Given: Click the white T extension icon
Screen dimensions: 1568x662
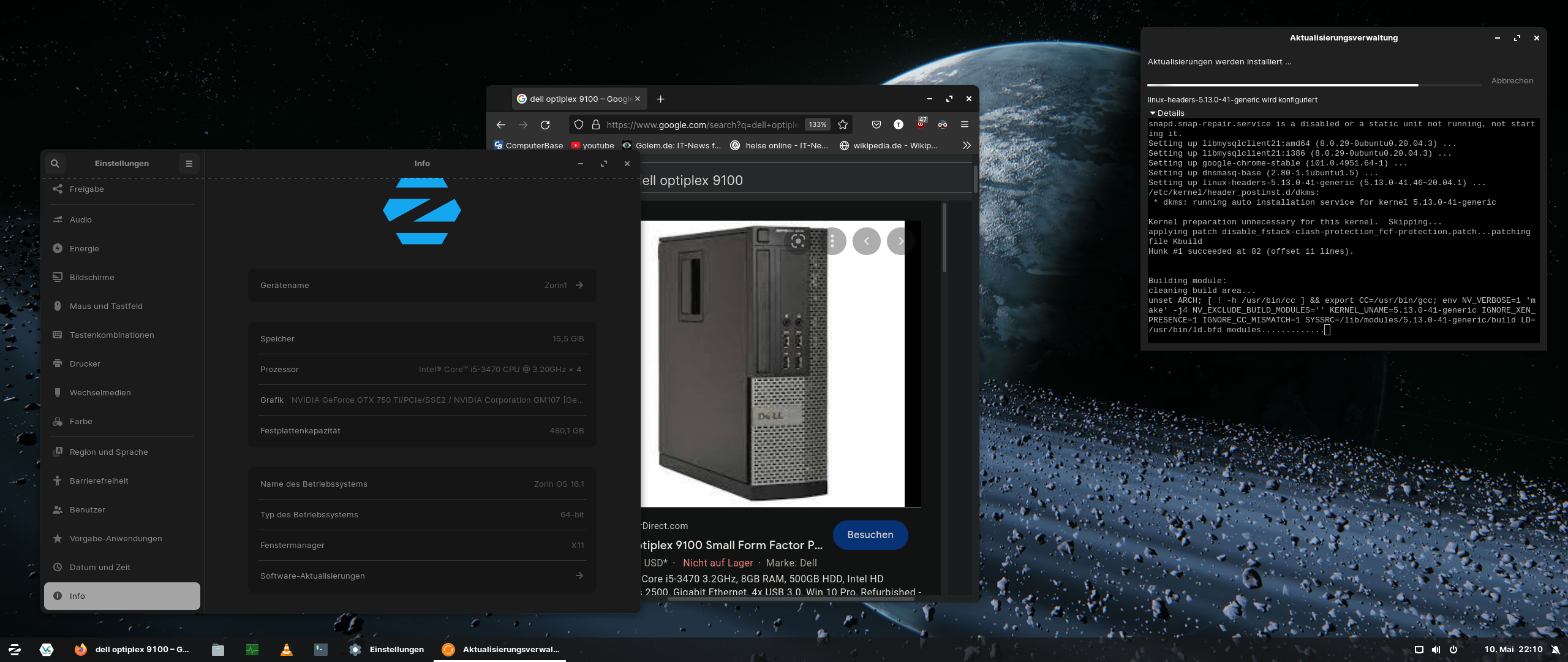Looking at the screenshot, I should 899,125.
